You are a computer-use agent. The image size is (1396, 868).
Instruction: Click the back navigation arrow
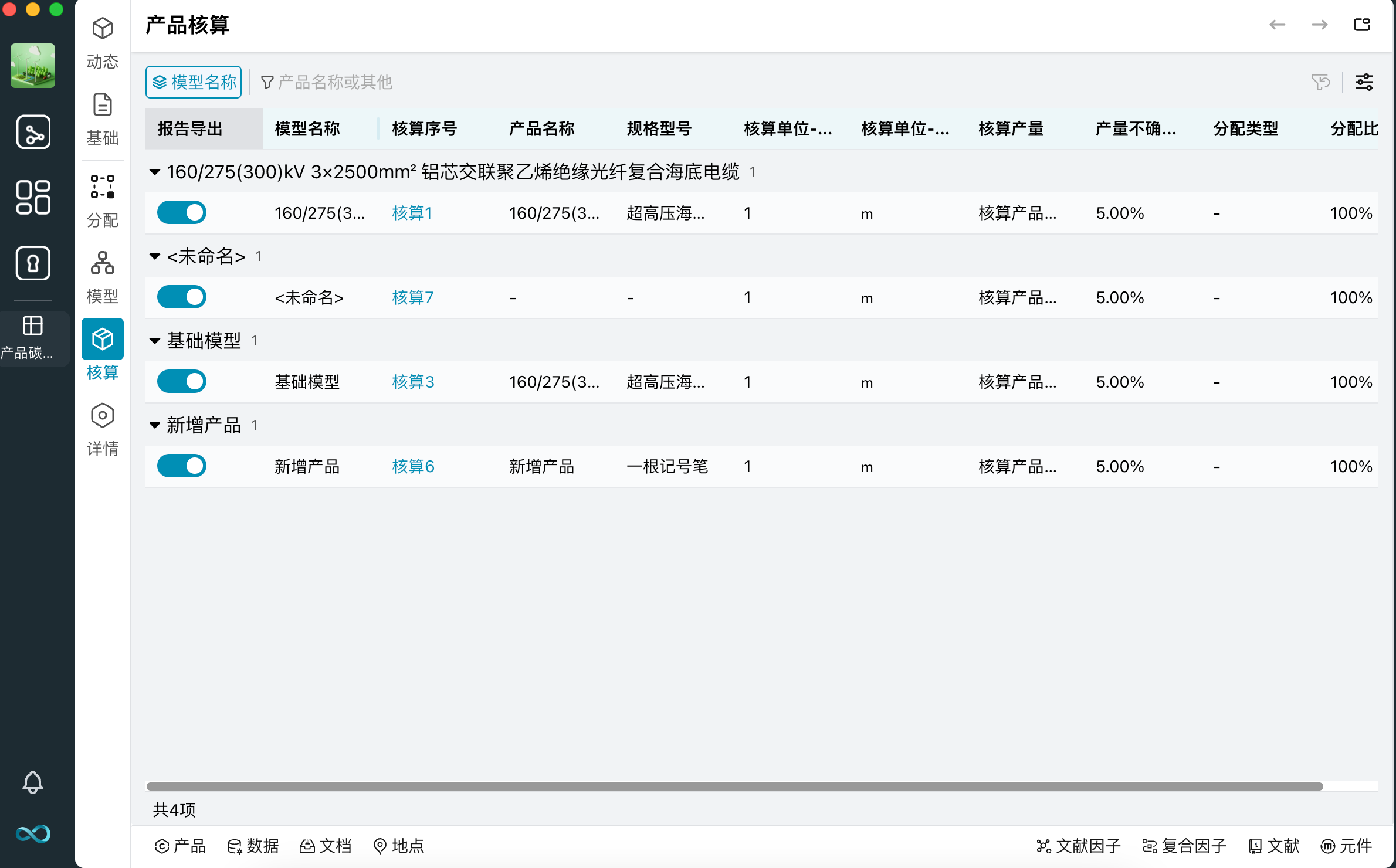1277,25
